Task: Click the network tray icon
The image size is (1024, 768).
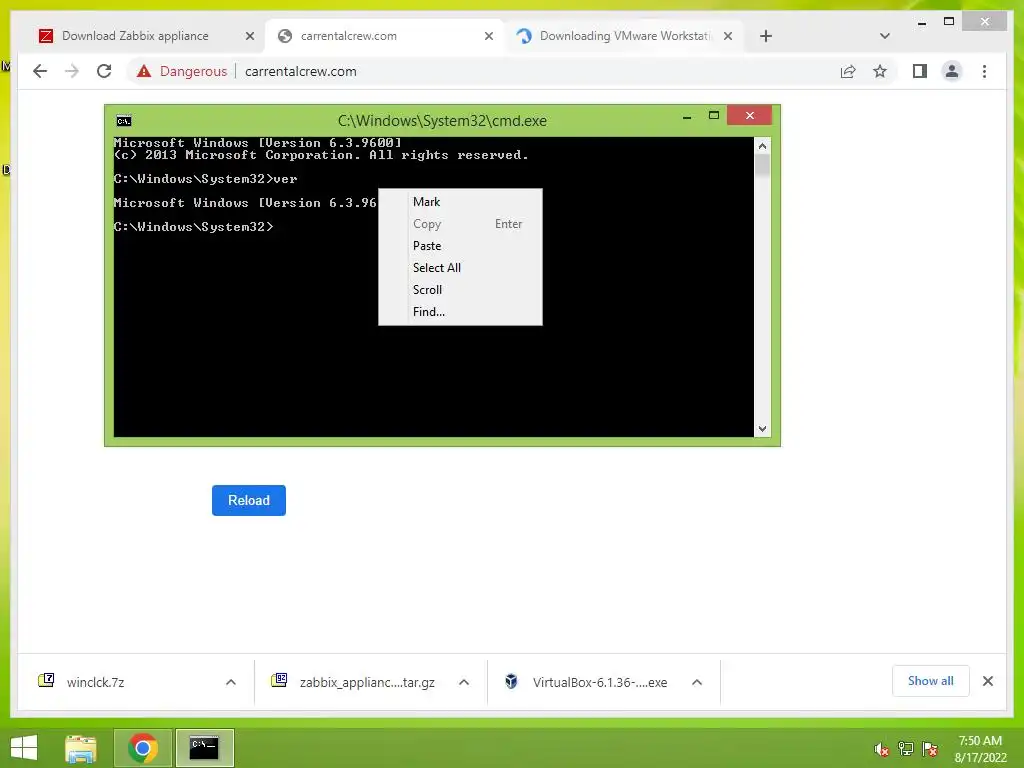Action: [906, 749]
